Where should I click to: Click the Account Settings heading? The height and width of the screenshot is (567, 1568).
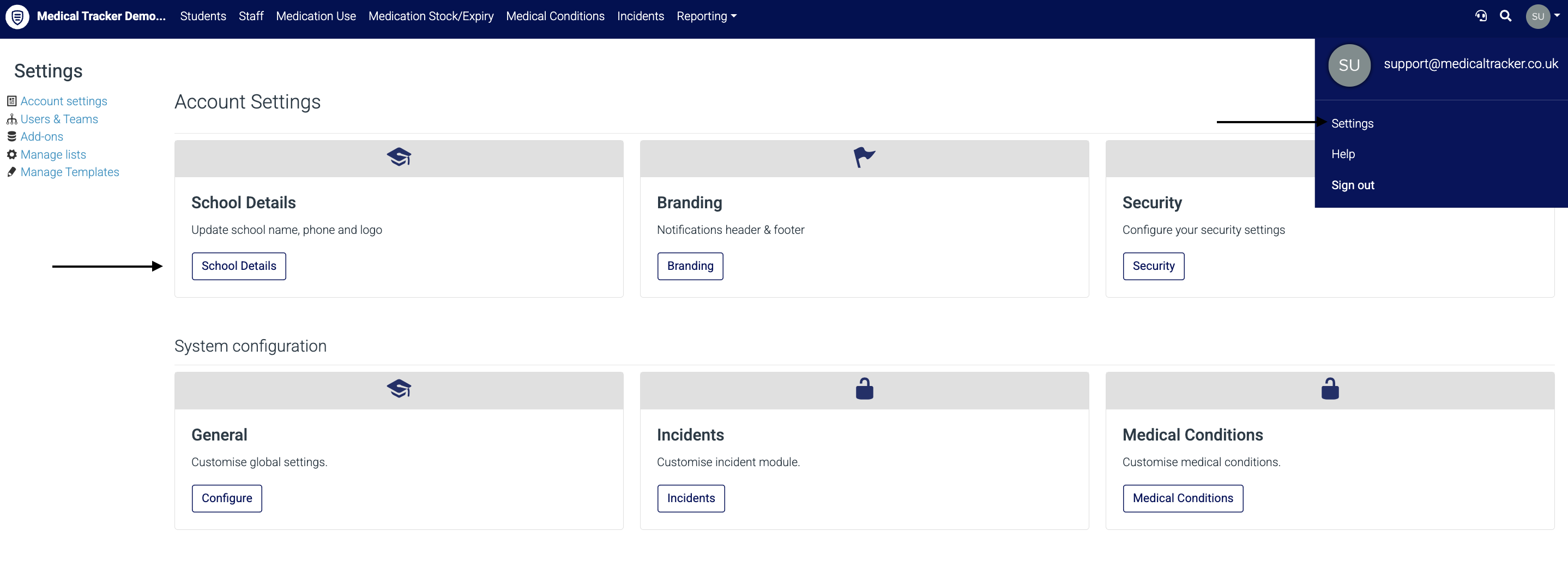click(x=247, y=101)
